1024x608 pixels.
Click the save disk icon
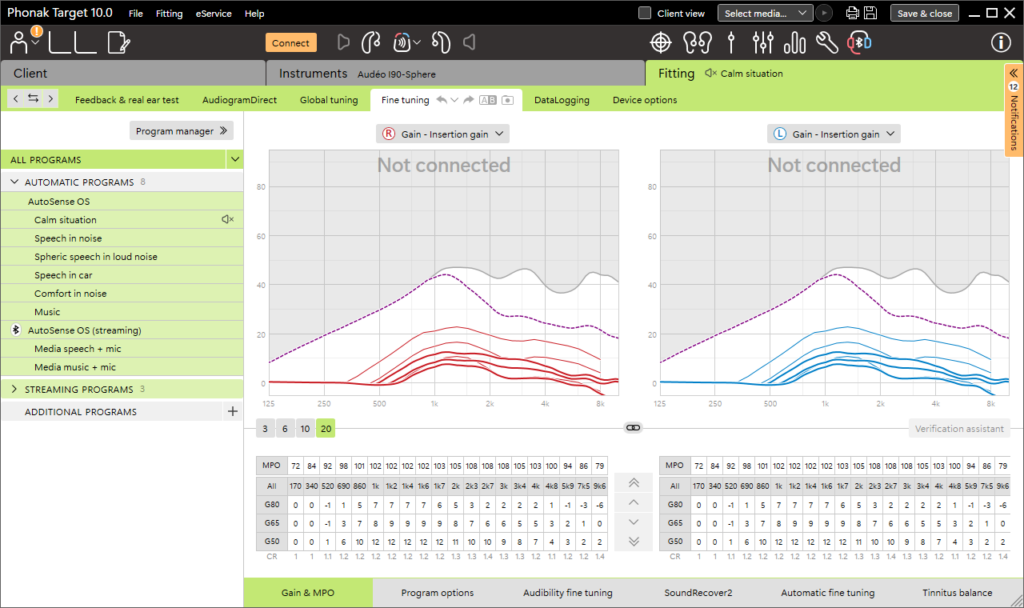871,13
